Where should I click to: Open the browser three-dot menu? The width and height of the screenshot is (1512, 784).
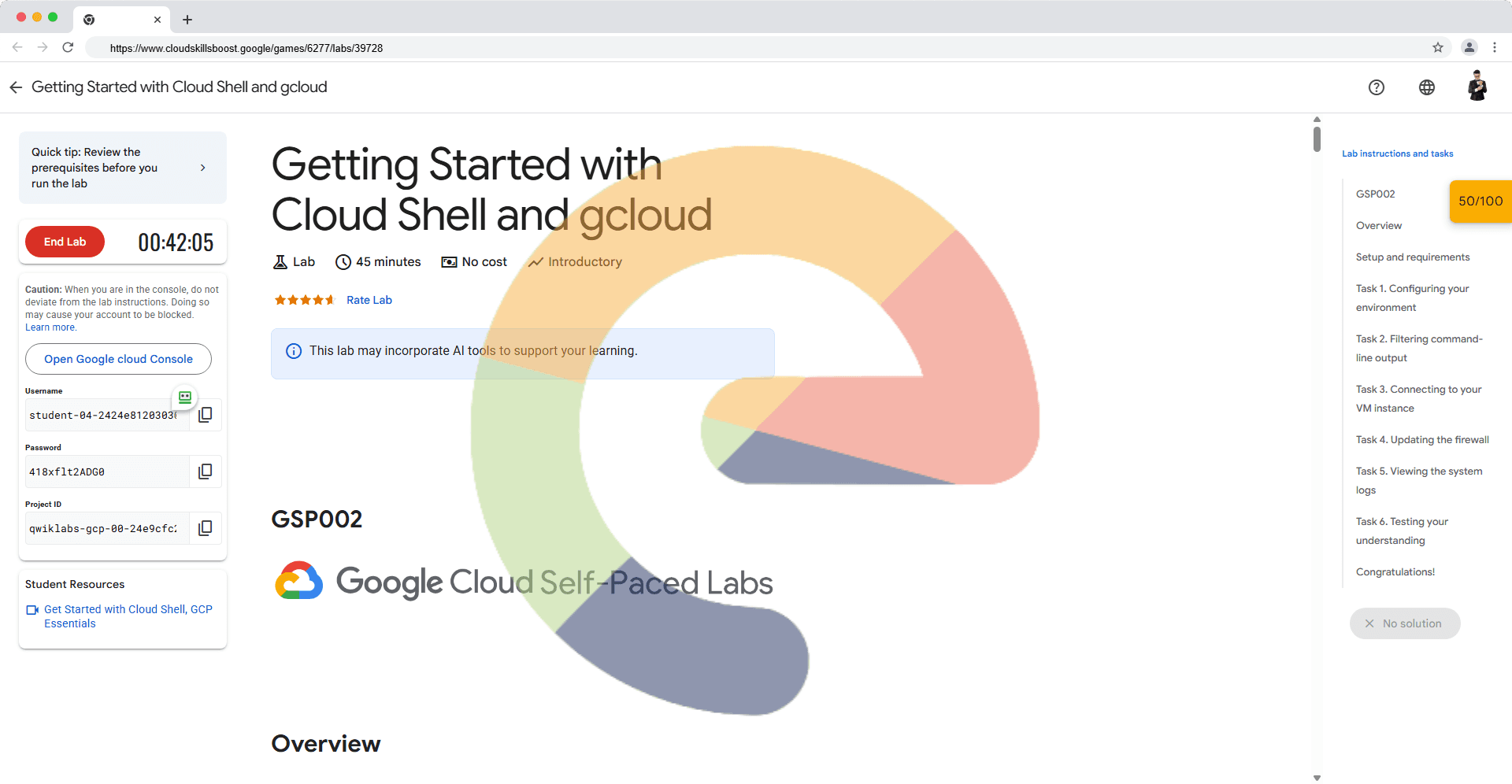click(1494, 48)
